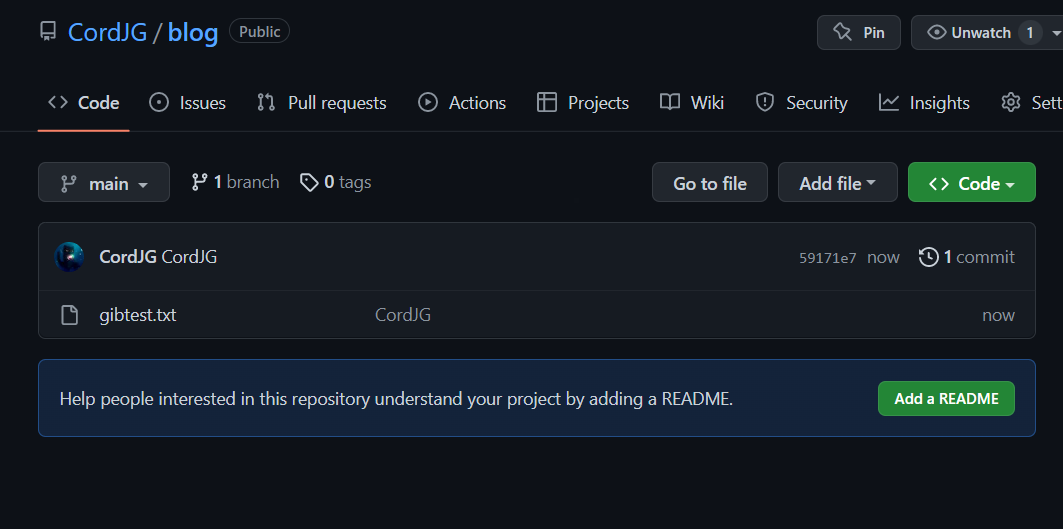Open the Security tab

(801, 103)
